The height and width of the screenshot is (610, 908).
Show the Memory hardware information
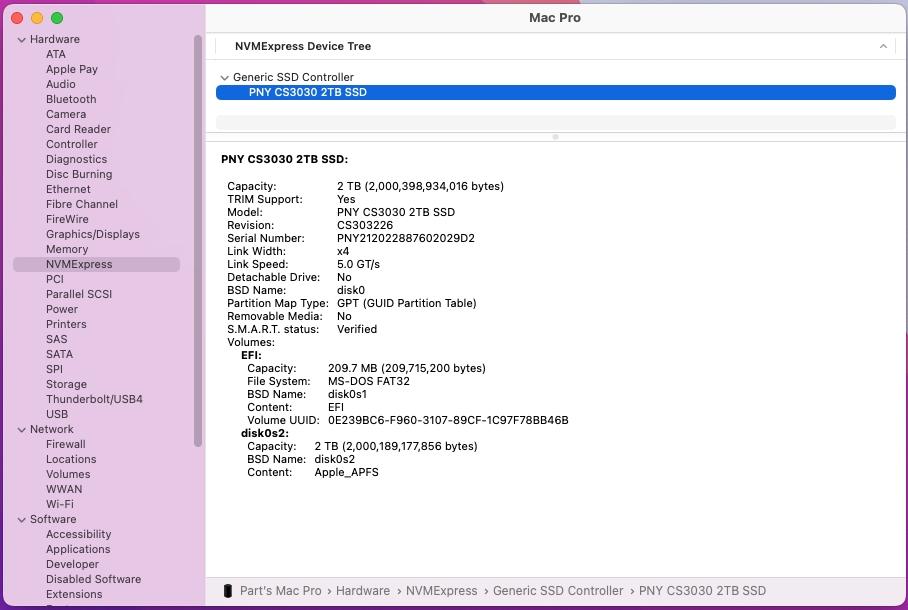pos(67,249)
